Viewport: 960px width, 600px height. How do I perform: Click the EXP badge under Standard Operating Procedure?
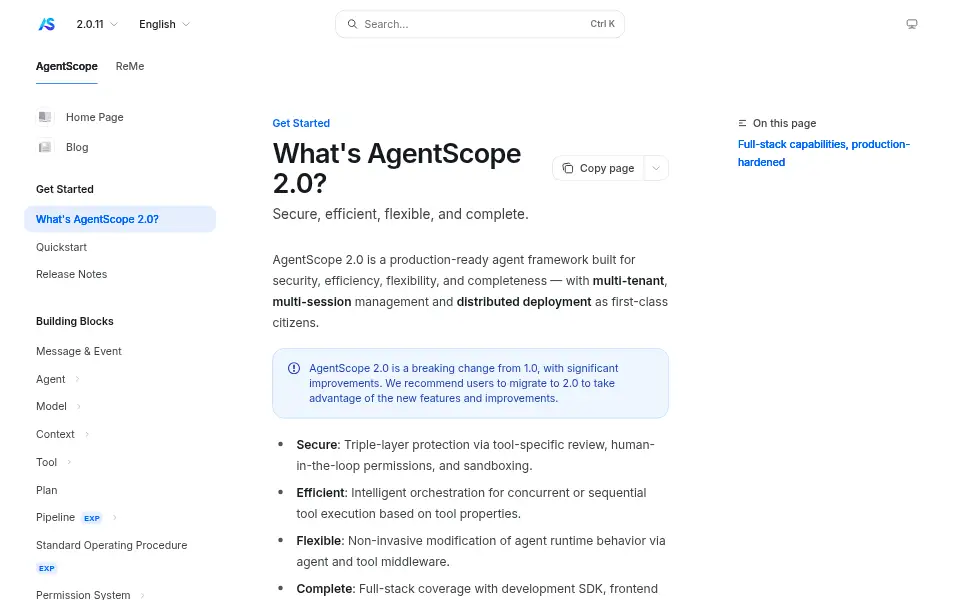tap(47, 568)
